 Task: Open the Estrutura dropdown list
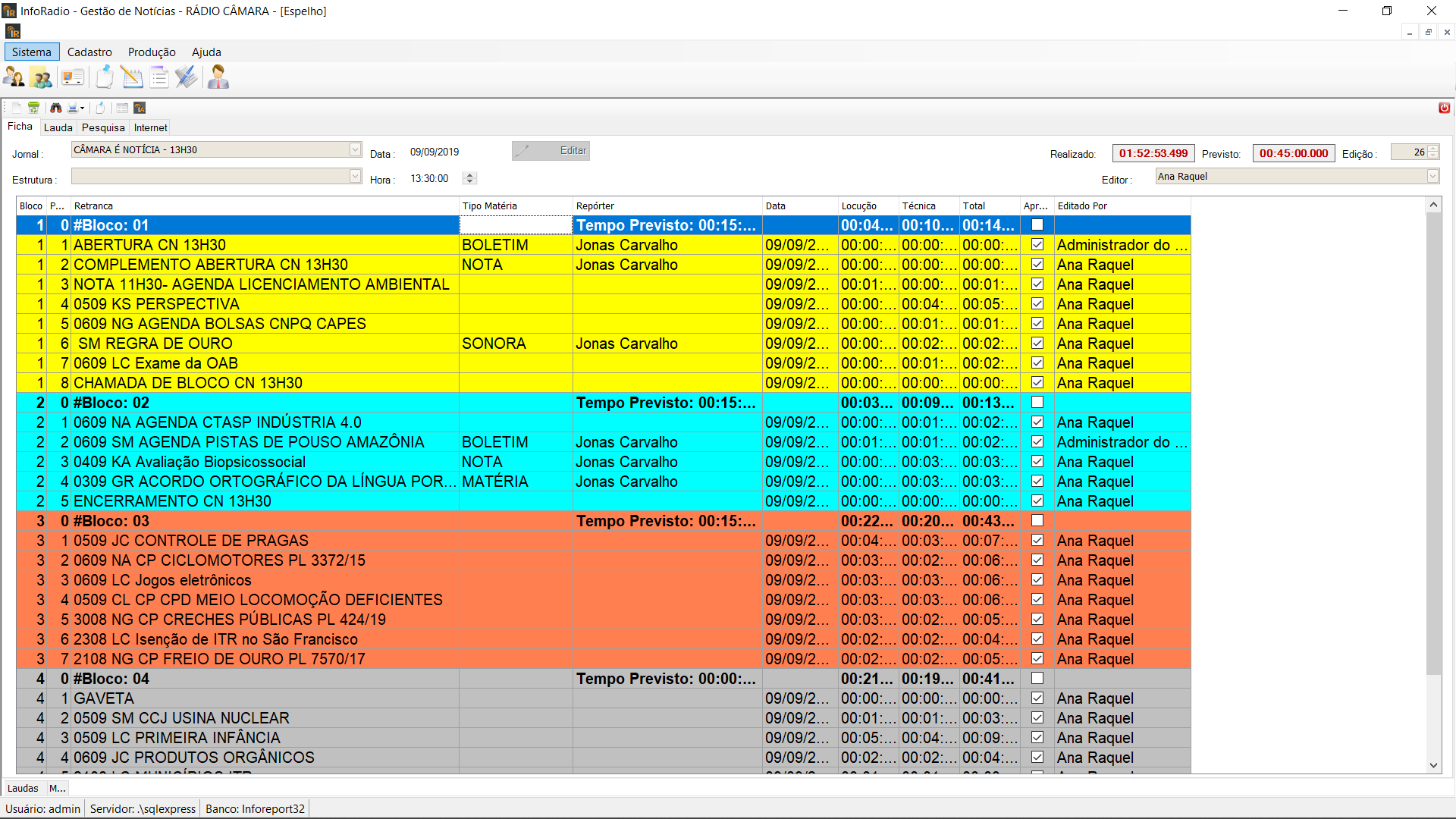355,176
